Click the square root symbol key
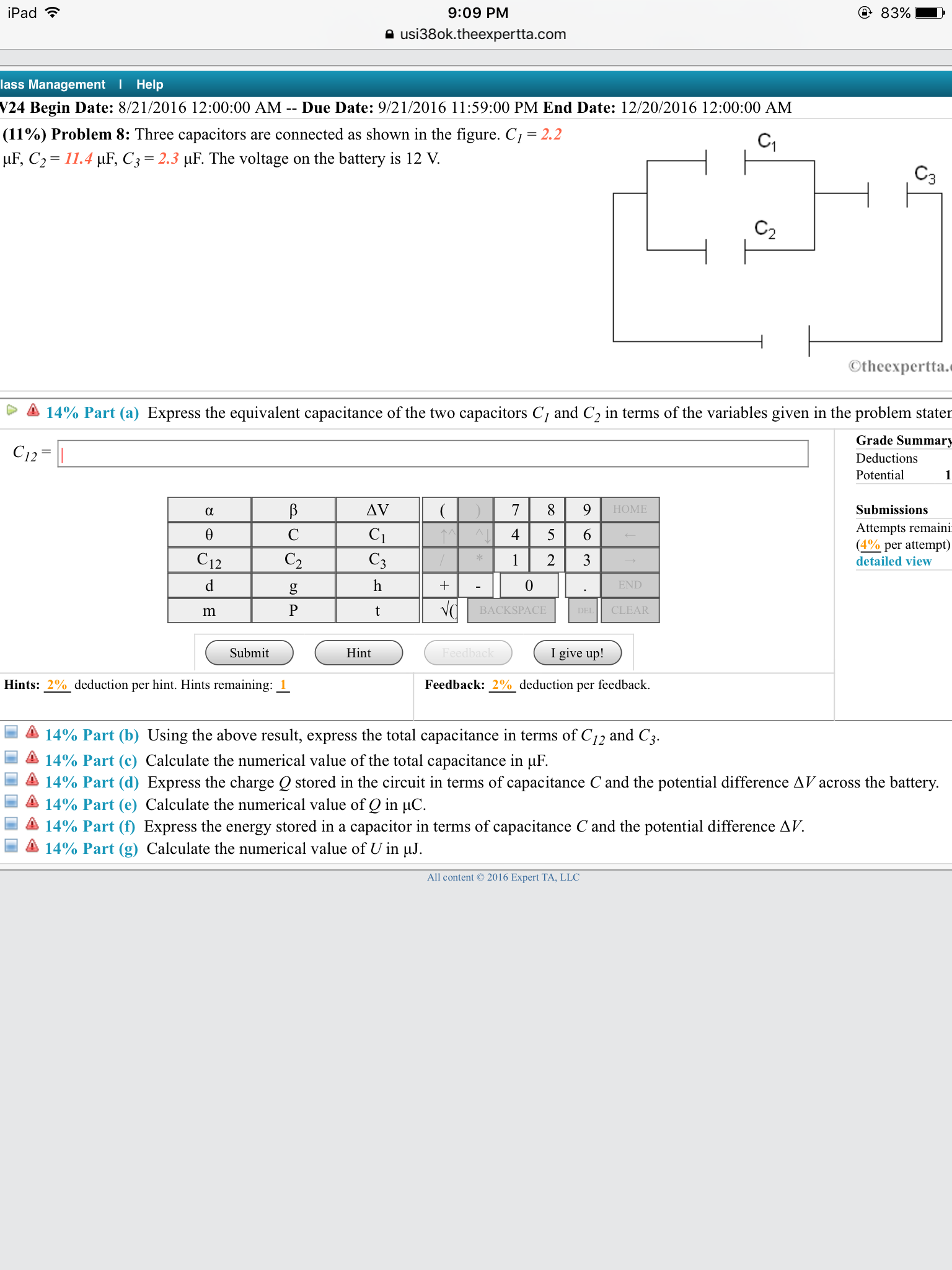This screenshot has height=1270, width=952. pos(445,610)
